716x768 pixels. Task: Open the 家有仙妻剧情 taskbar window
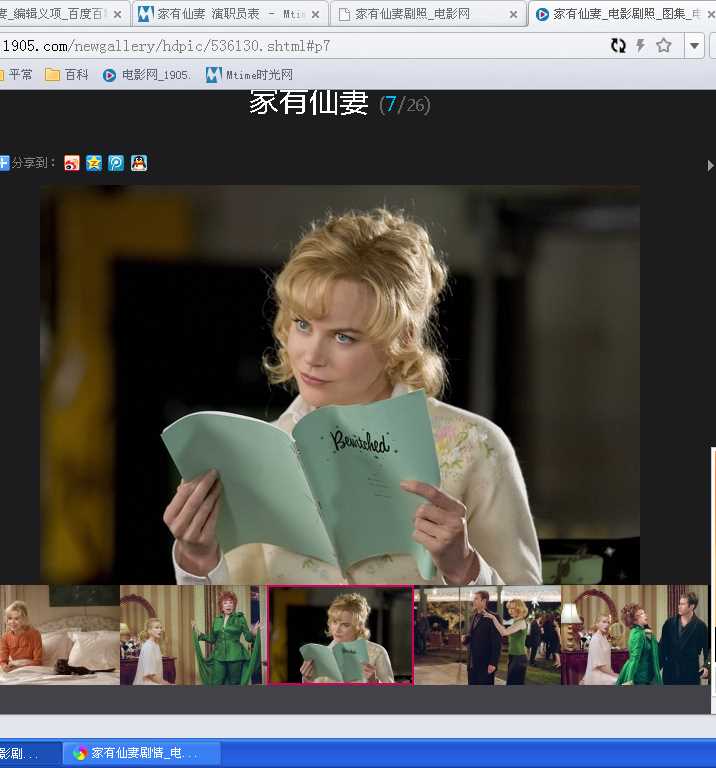tap(134, 753)
